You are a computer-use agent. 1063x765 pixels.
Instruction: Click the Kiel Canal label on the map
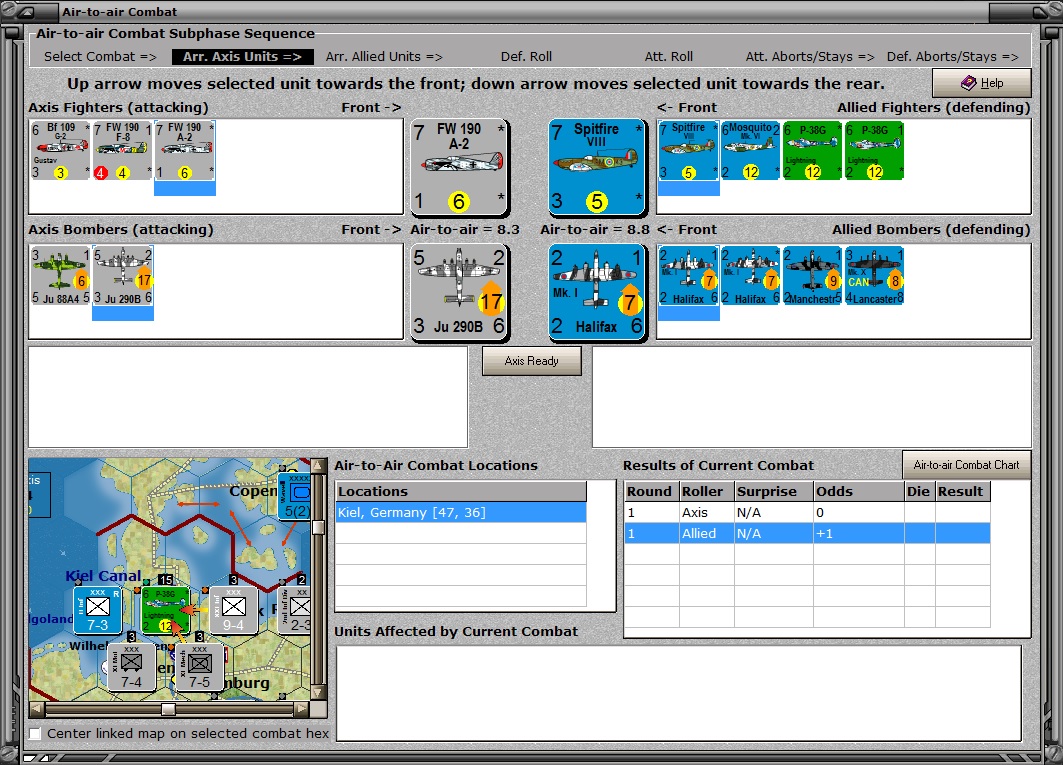tap(103, 576)
